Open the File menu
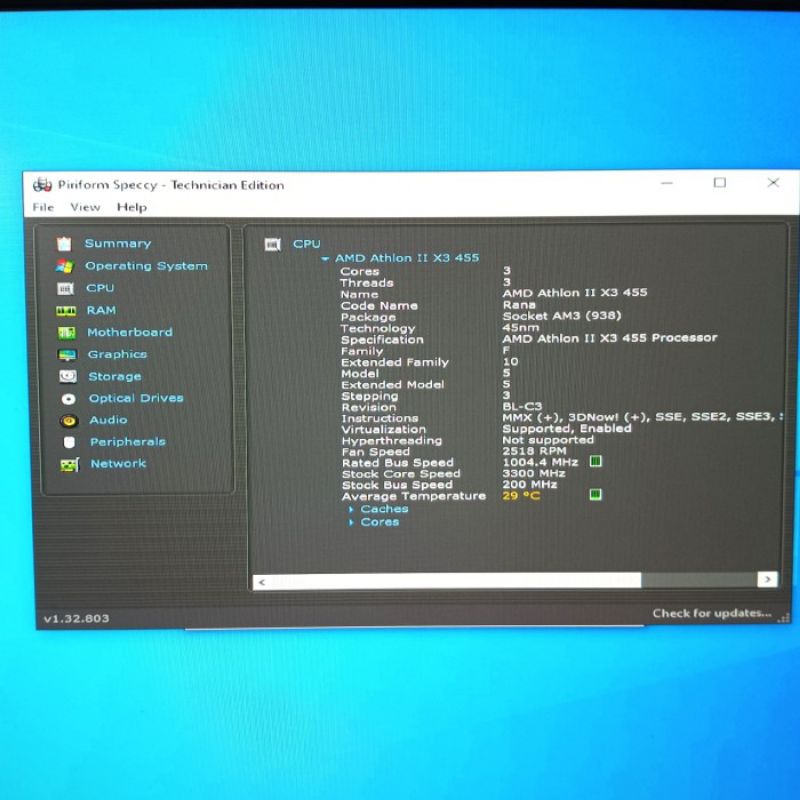 (43, 207)
